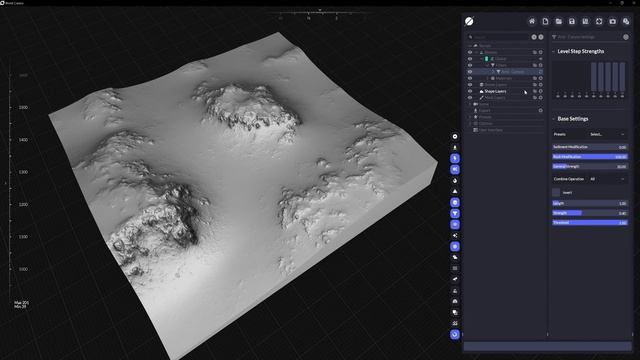
Task: Save the project with the floppy disk icon
Action: (x=572, y=21)
